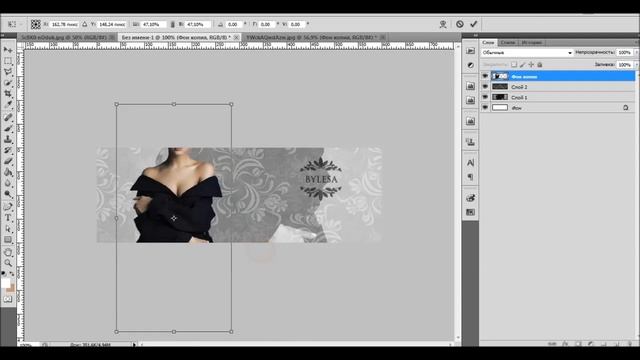The height and width of the screenshot is (360, 640).
Task: Expand the collapsed panel dock
Action: coord(476,36)
